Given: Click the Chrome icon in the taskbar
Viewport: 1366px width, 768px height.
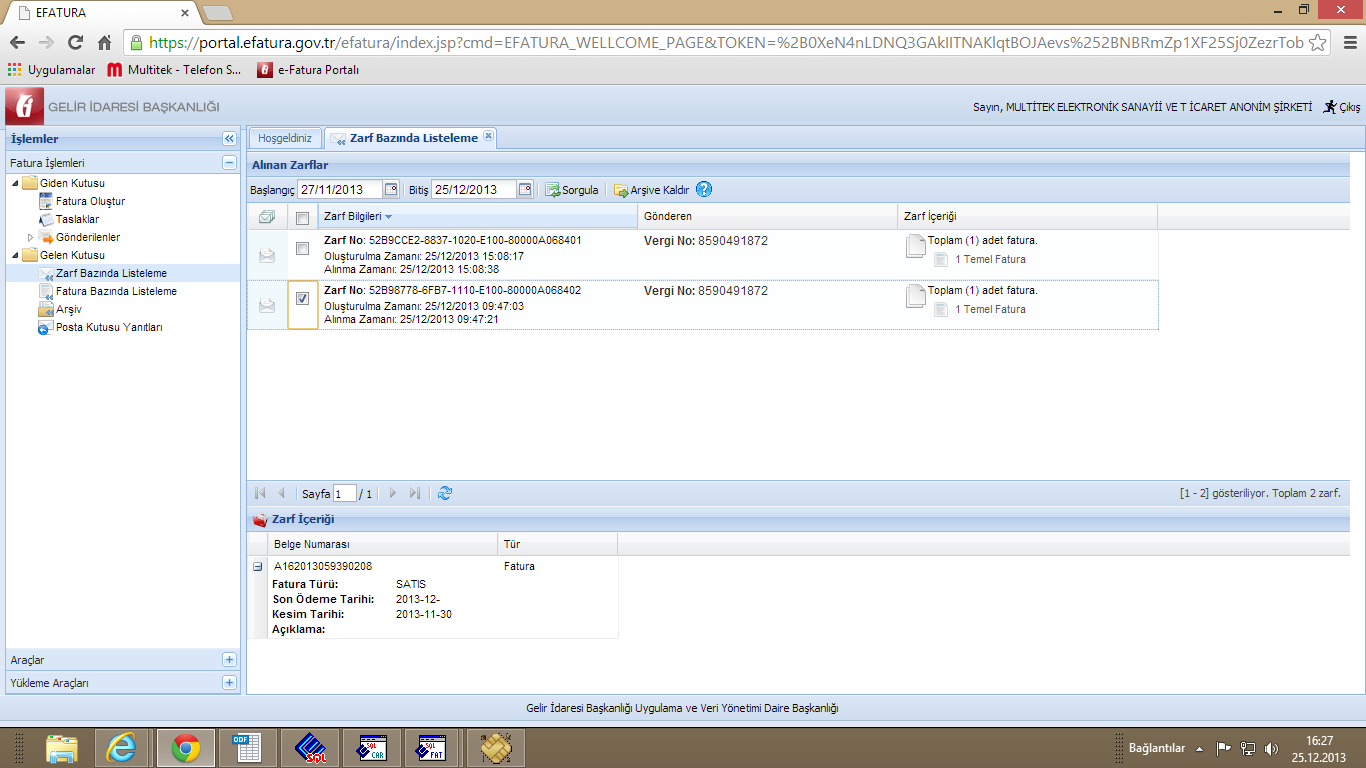Looking at the screenshot, I should (185, 747).
